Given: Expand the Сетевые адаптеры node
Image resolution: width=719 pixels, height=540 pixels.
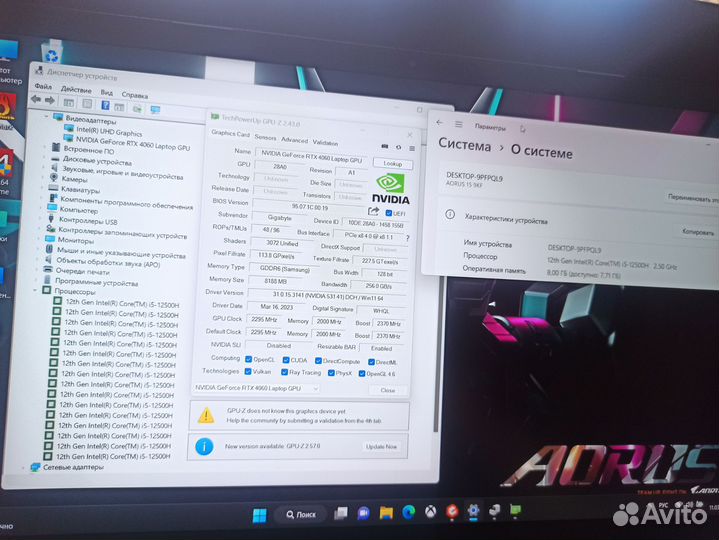Looking at the screenshot, I should click(x=24, y=468).
